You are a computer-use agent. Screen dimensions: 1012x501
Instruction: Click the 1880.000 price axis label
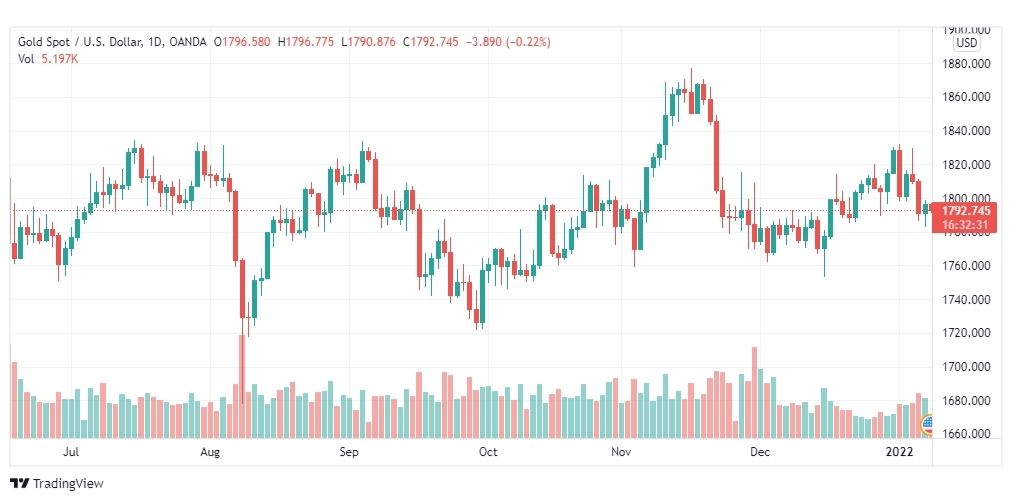pyautogui.click(x=966, y=64)
